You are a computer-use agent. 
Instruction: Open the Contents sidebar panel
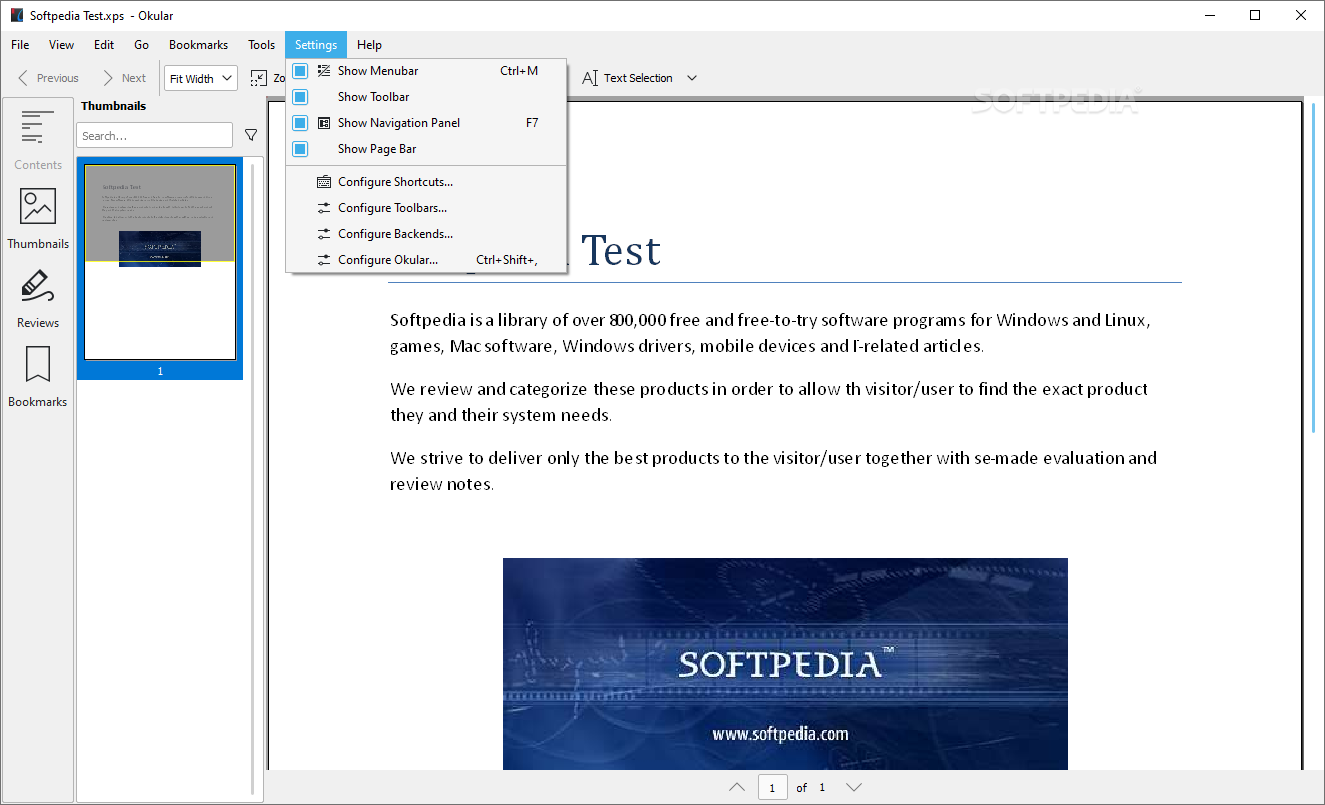[38, 139]
